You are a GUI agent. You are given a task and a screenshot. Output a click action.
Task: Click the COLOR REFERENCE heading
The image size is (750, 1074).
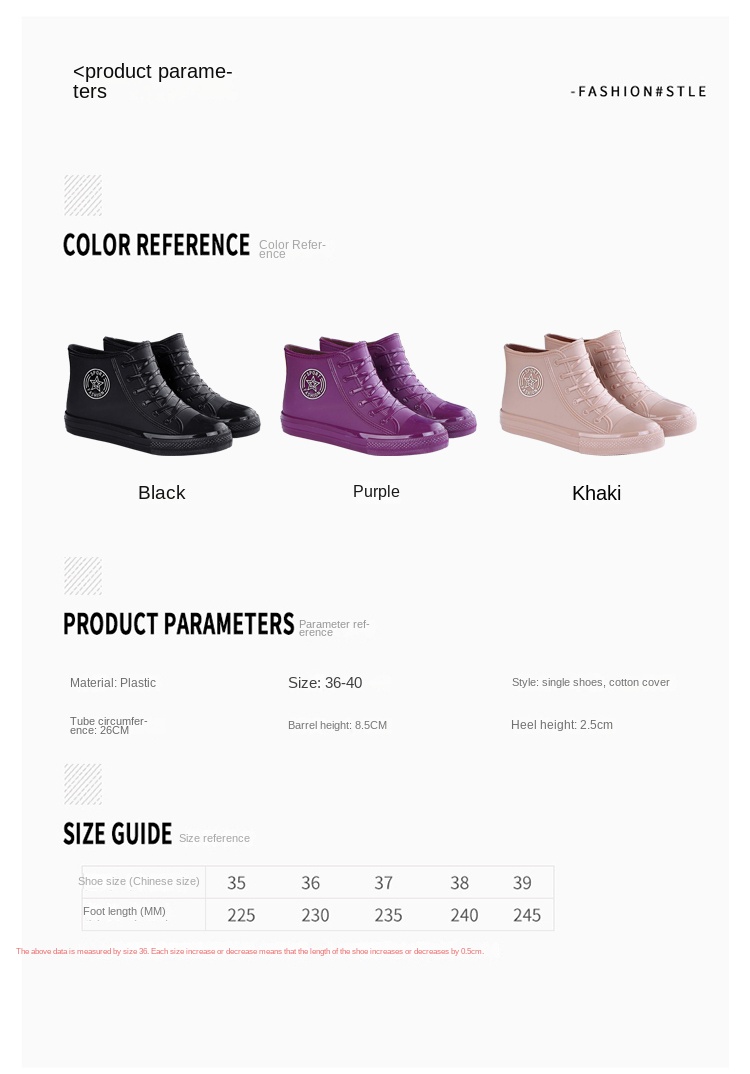pos(156,245)
